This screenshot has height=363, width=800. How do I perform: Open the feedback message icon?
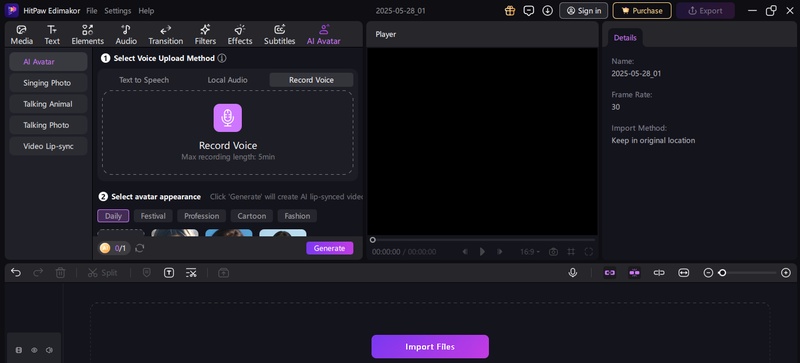(x=529, y=10)
